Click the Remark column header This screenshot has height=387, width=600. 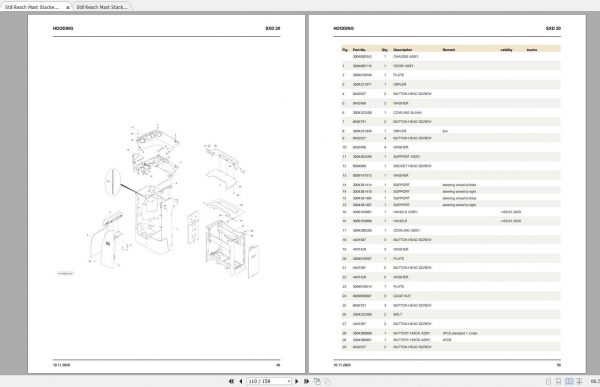[449, 50]
